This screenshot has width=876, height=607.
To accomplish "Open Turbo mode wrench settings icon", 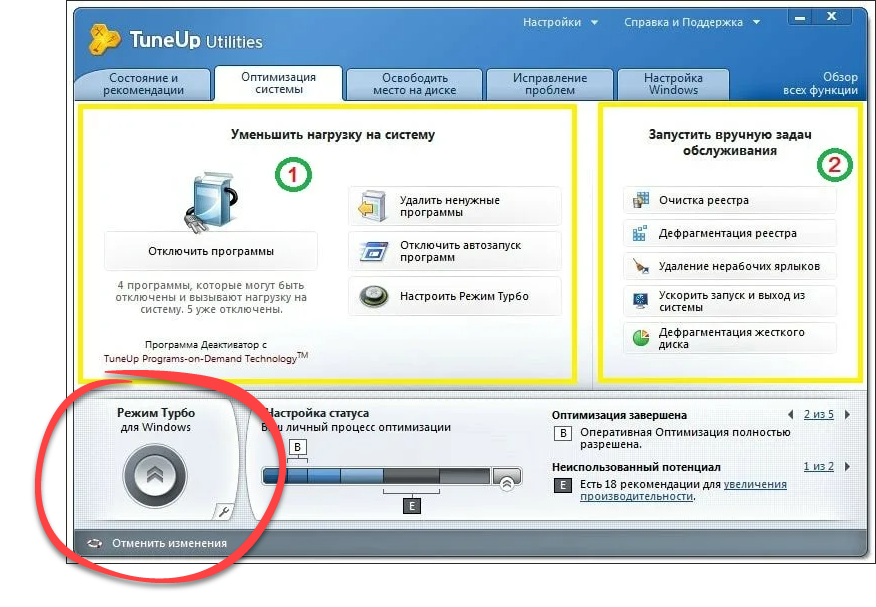I will click(223, 511).
